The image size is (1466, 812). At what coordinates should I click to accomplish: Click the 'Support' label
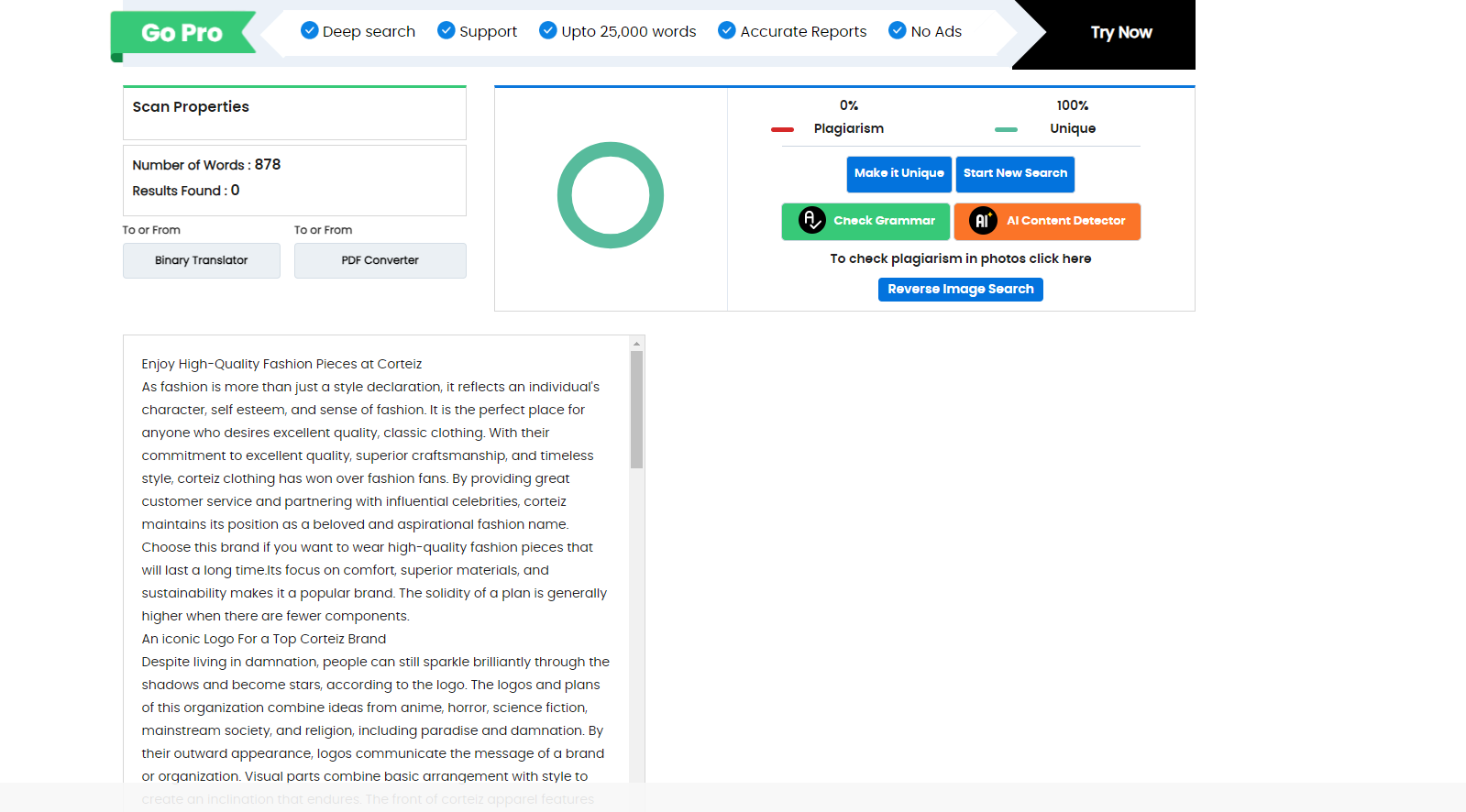tap(488, 31)
